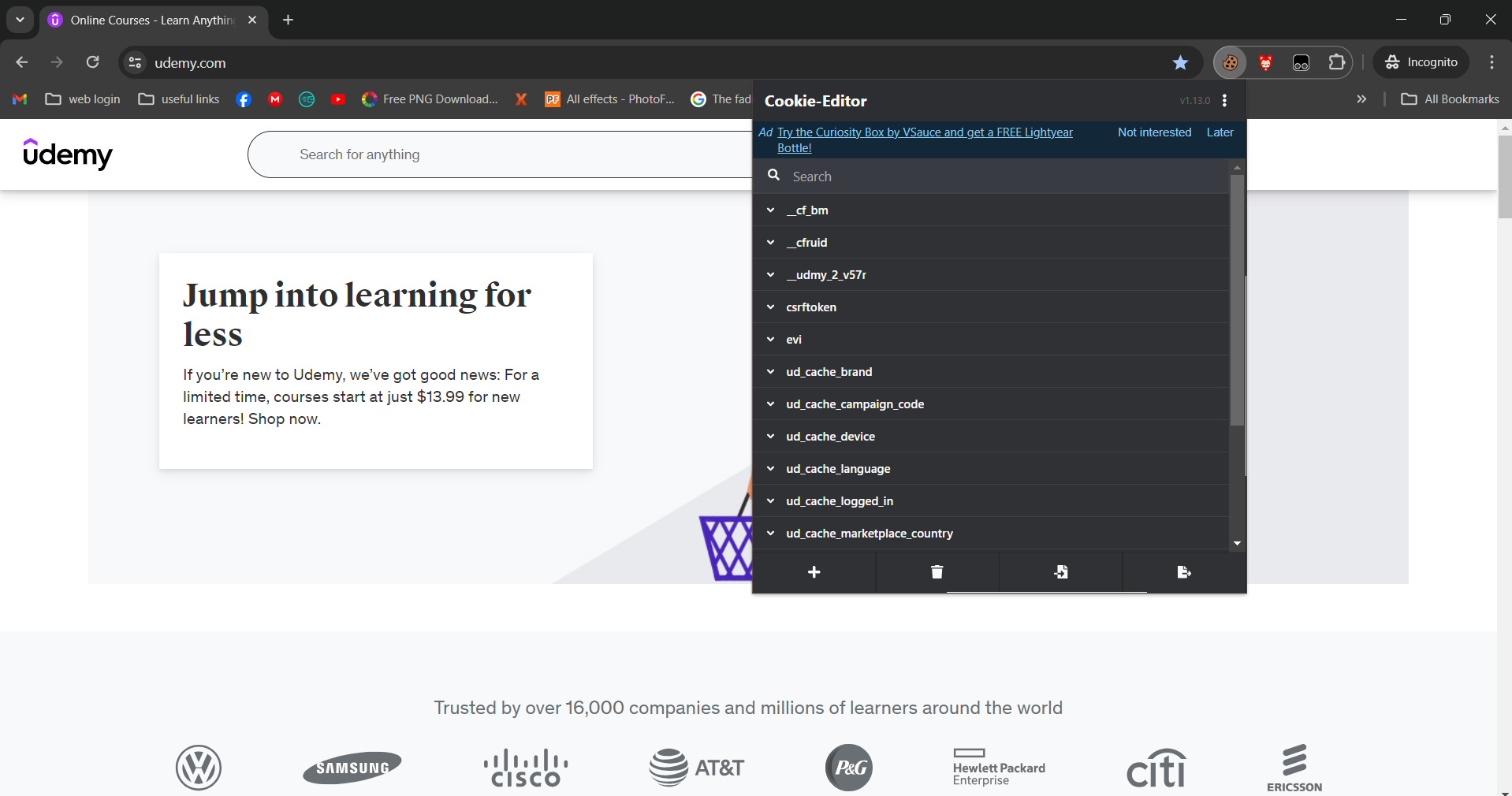Click the Udemy logo
Screen dimensions: 1512x796
[68, 154]
